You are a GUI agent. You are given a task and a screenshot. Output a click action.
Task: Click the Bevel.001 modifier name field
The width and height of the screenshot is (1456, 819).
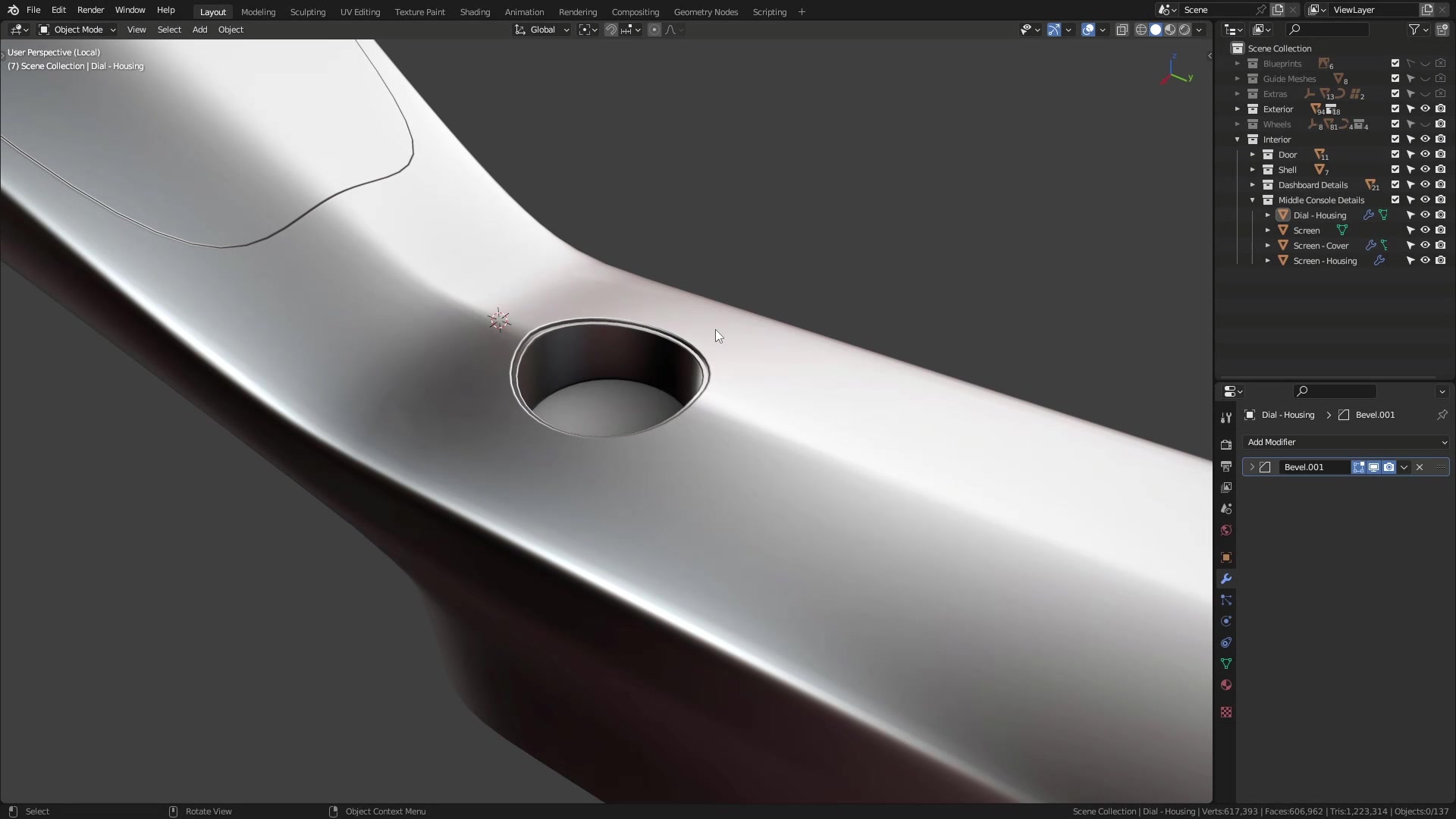point(1314,467)
